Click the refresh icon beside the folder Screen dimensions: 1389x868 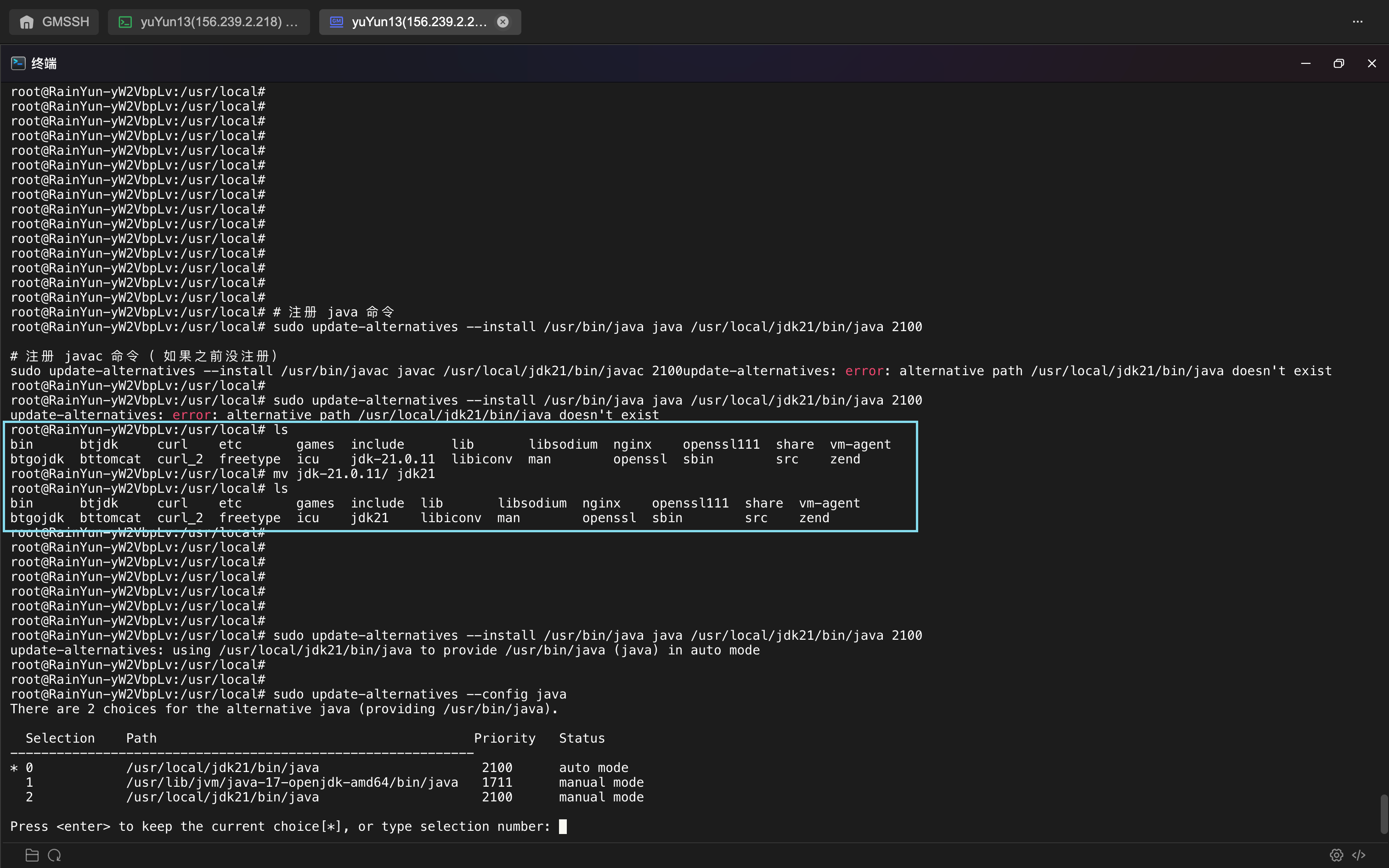coord(55,855)
